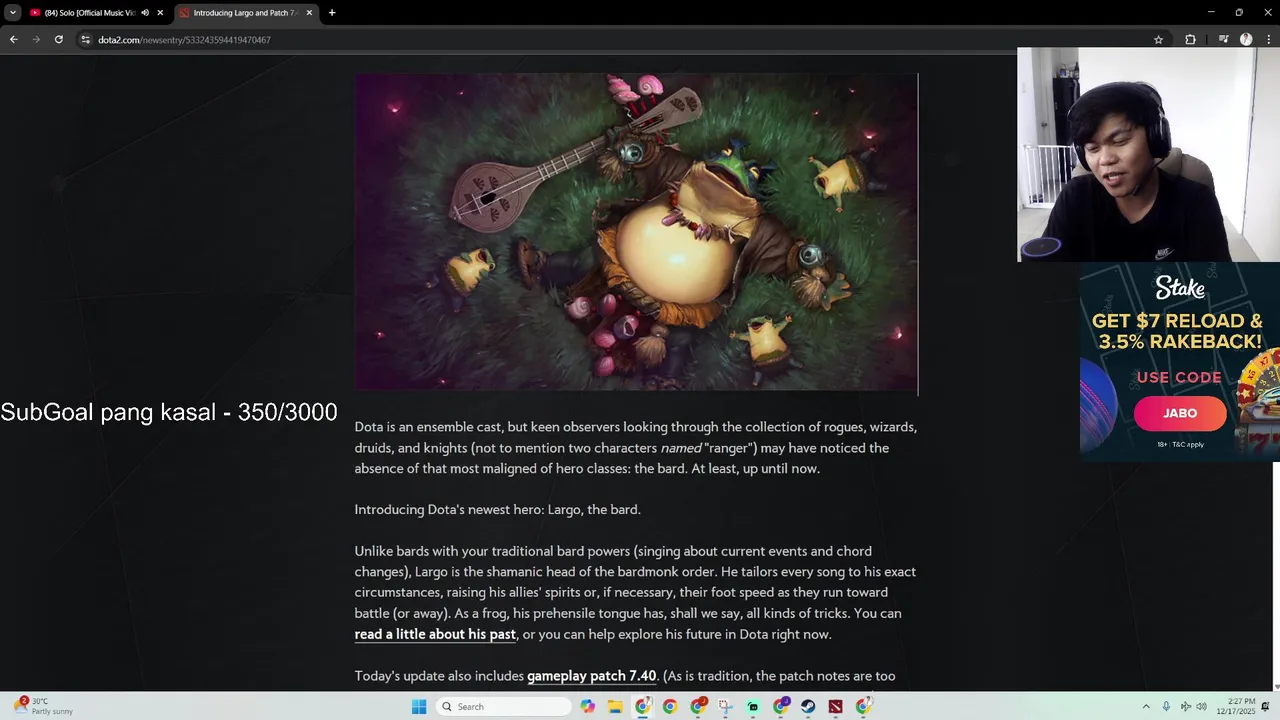
Task: Open Snipping Tool from the taskbar
Action: point(725,707)
